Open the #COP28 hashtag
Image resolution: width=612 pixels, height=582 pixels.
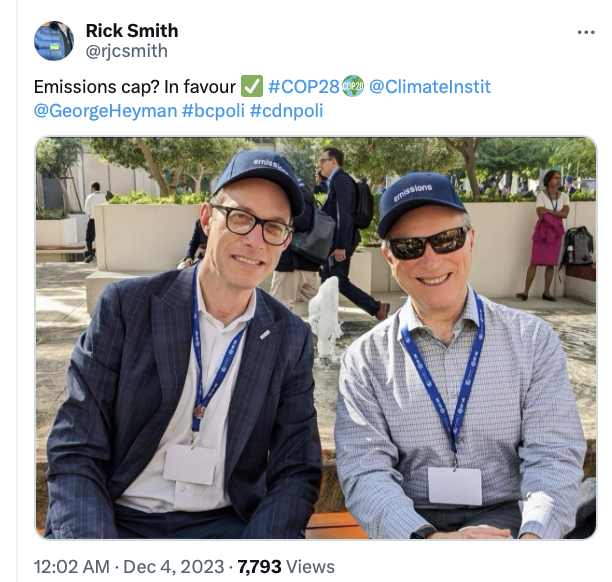click(304, 87)
